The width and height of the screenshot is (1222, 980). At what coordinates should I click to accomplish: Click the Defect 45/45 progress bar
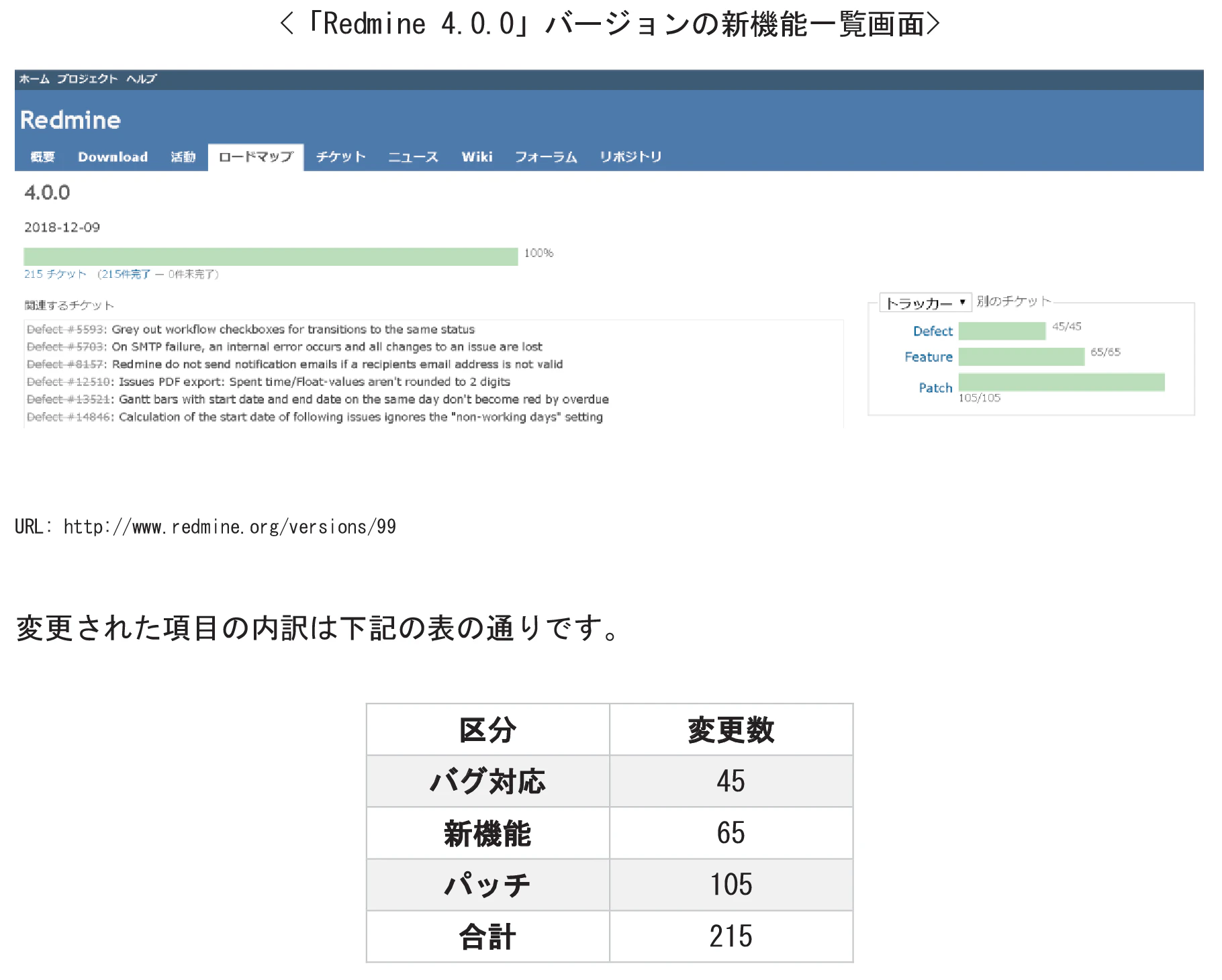[1002, 331]
